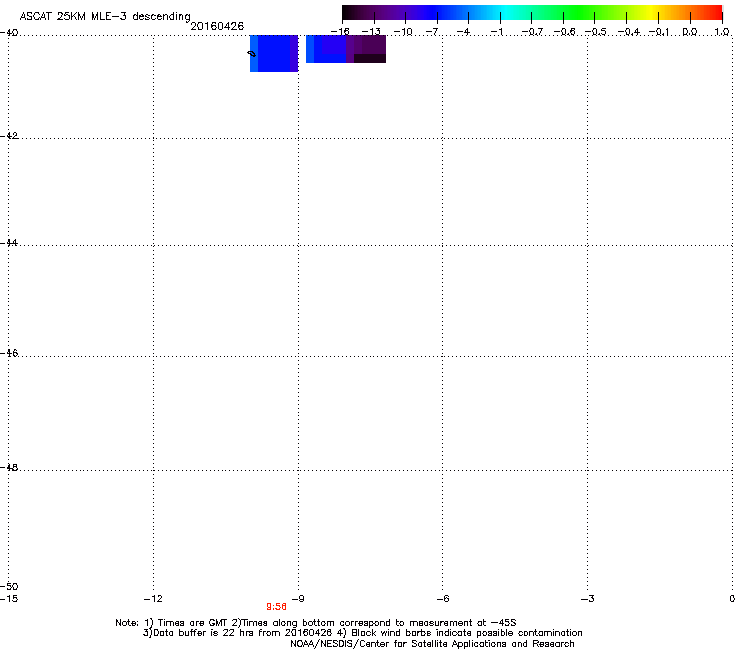Pick the black end of the color scale bar

349,12
